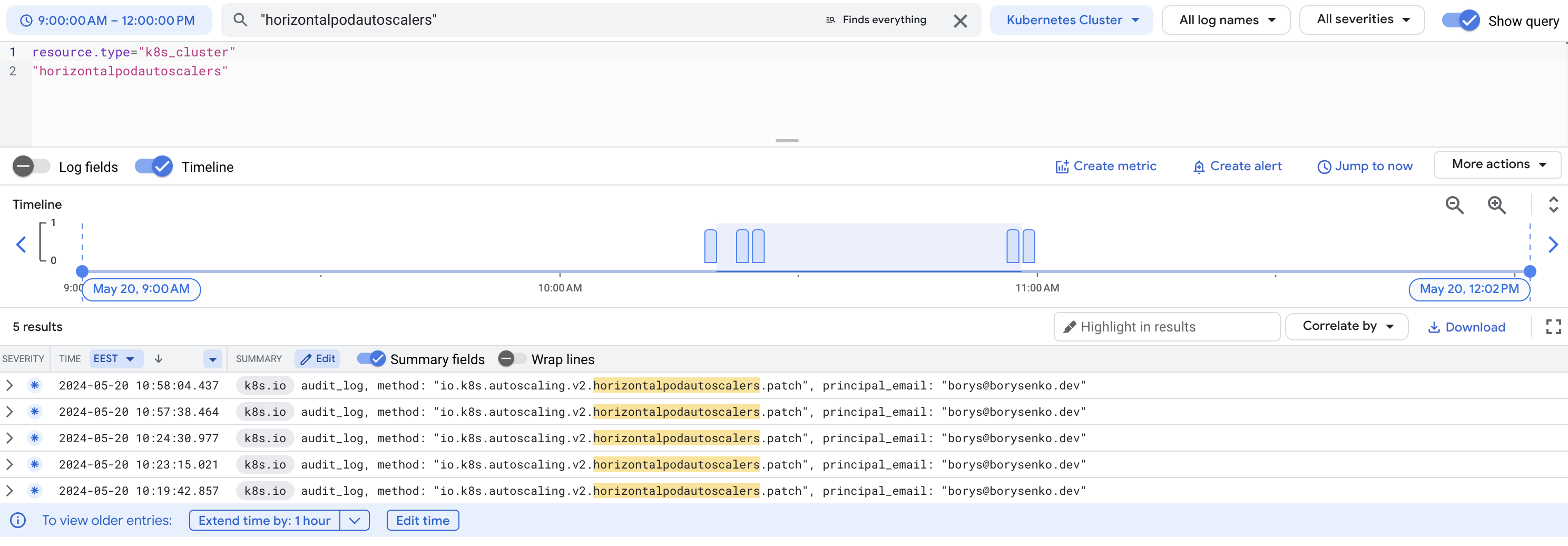Image resolution: width=1568 pixels, height=546 pixels.
Task: Click the timeline zoom in magnifier icon
Action: 1496,205
